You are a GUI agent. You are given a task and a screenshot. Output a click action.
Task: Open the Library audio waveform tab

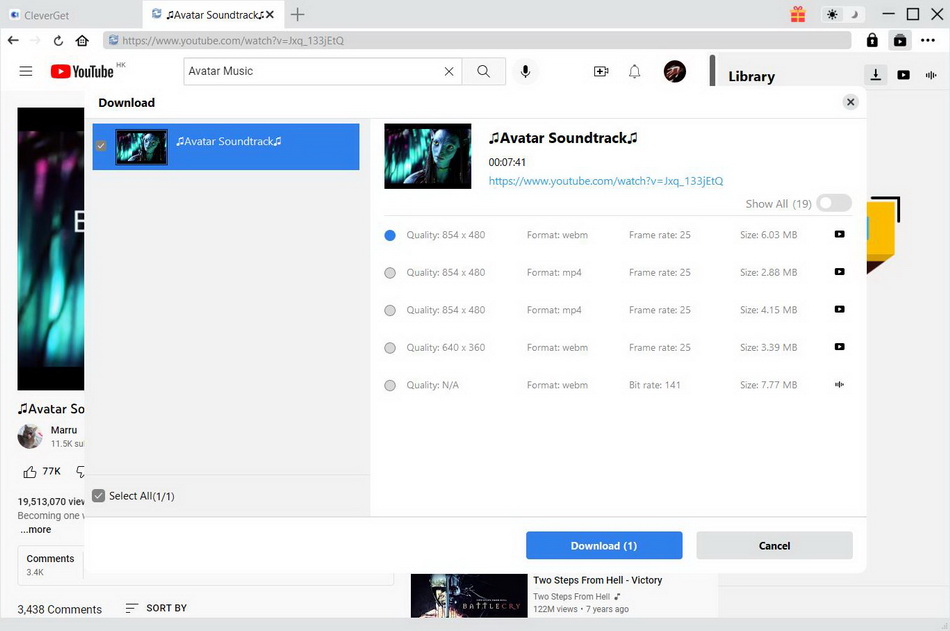[931, 75]
